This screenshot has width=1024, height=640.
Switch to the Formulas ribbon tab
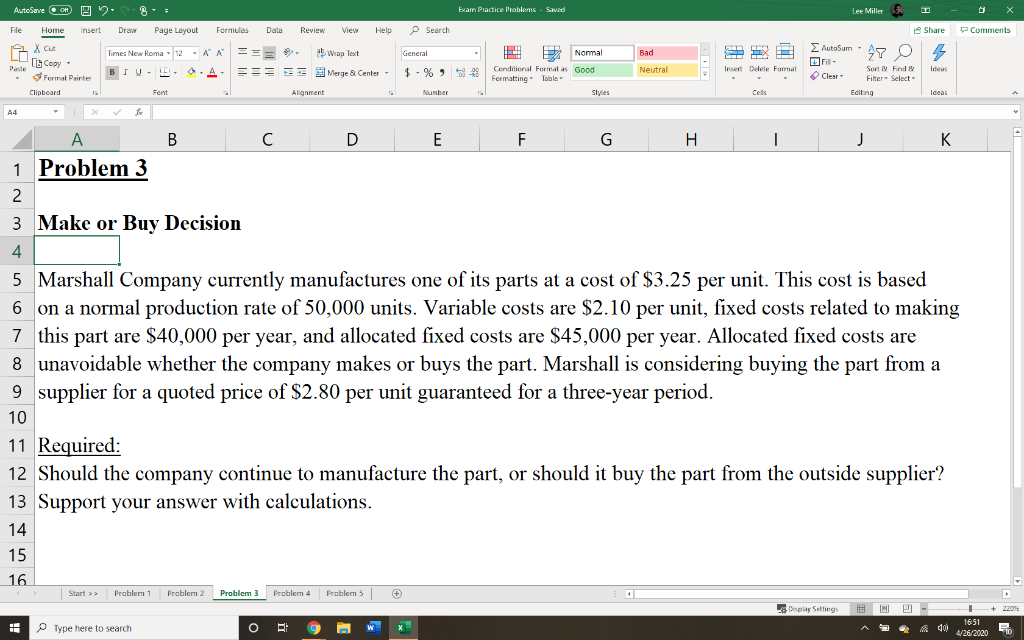coord(232,30)
